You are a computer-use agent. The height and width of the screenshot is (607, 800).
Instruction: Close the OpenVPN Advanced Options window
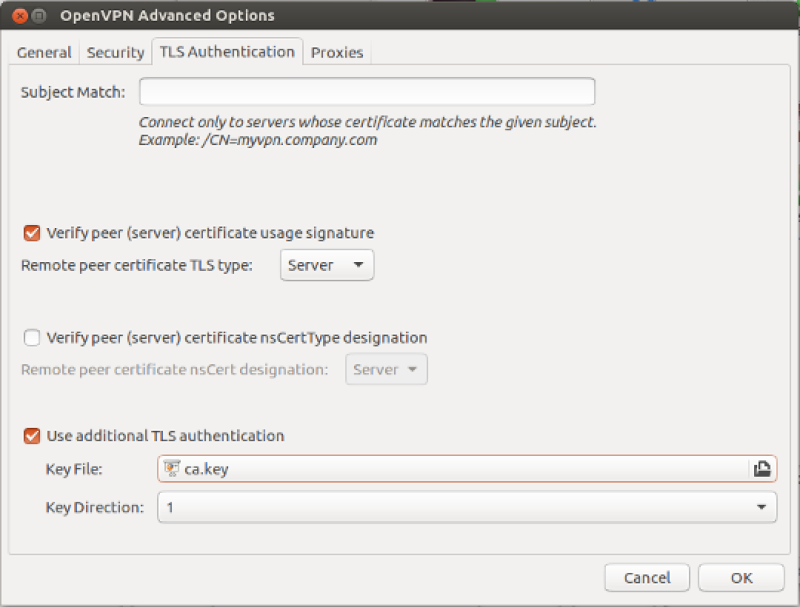[x=14, y=16]
